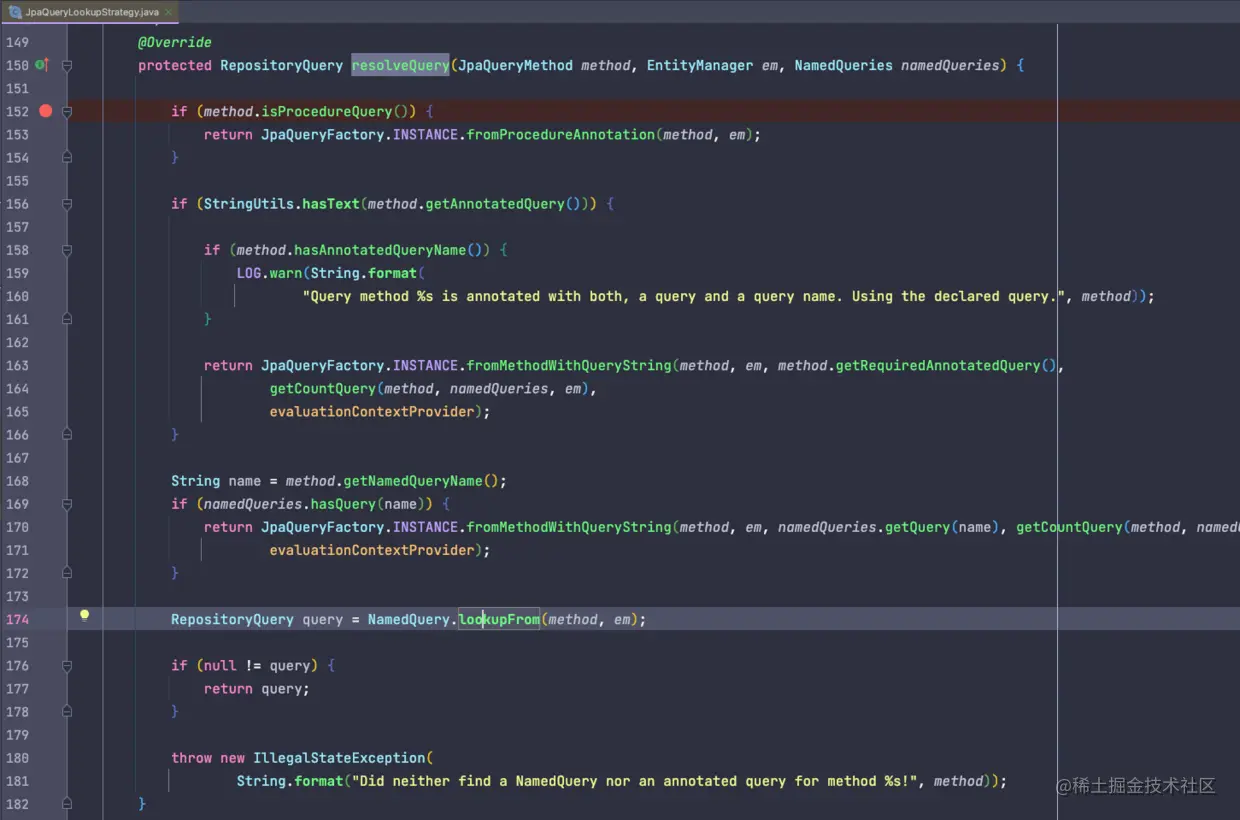1240x820 pixels.
Task: Toggle the red breakpoint on line 152
Action: click(x=46, y=111)
